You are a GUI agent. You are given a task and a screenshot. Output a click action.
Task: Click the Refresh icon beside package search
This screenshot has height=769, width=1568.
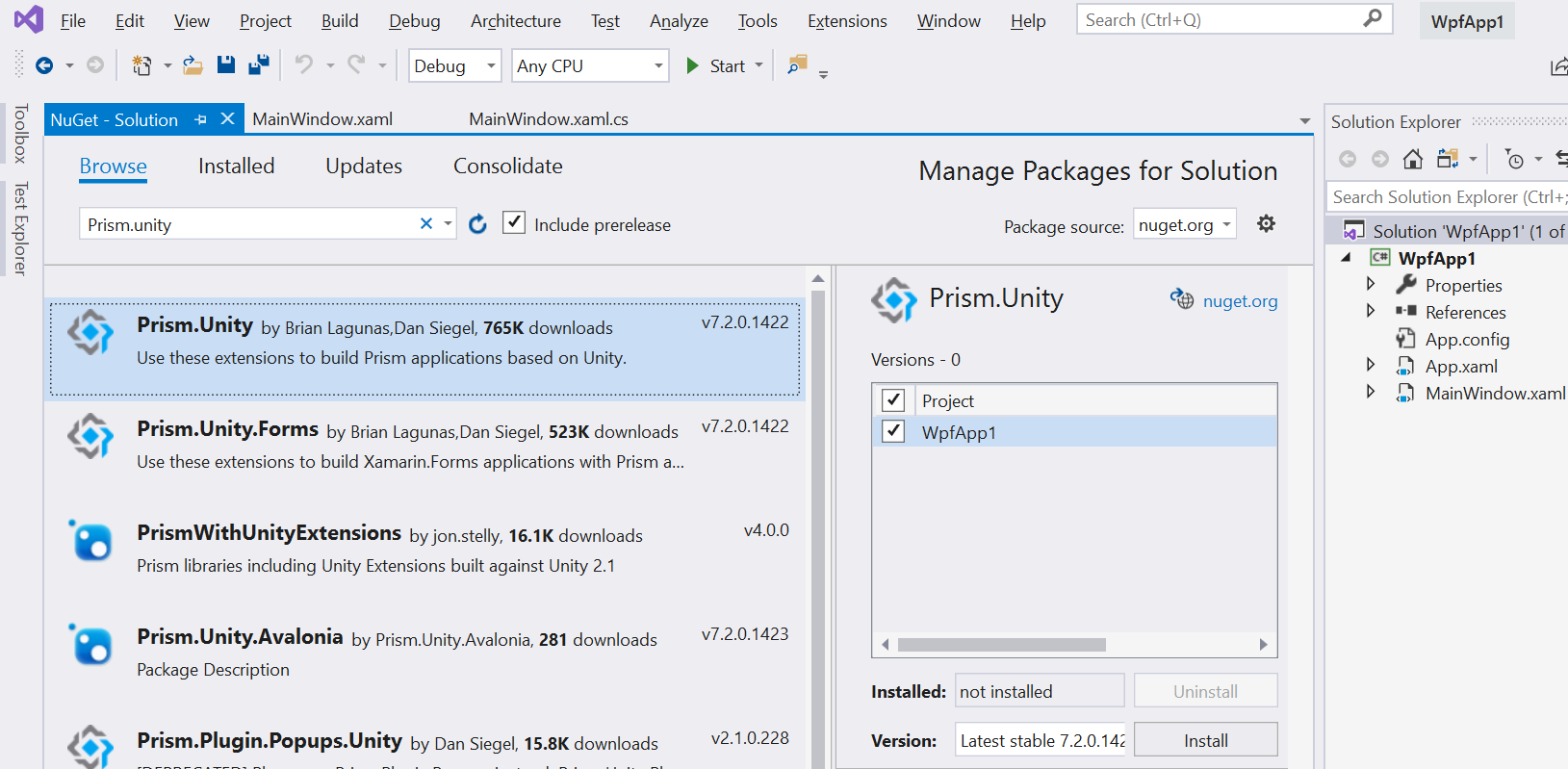click(477, 224)
